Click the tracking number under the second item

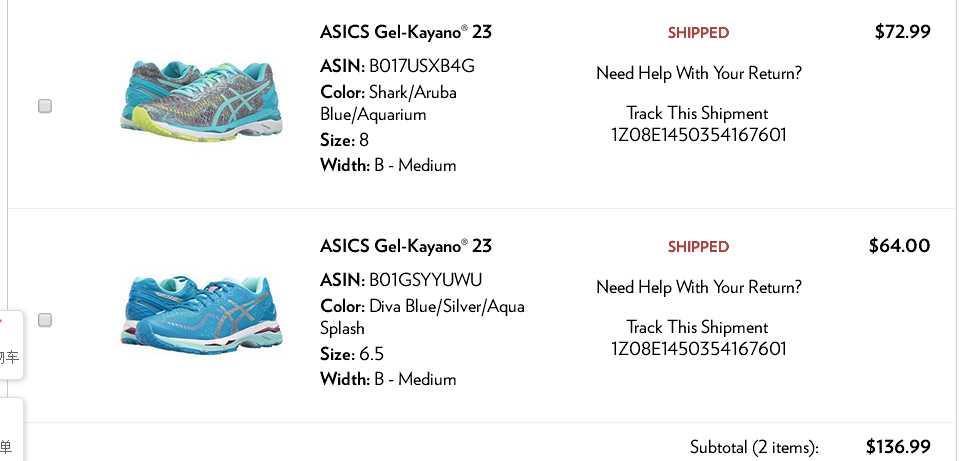coord(698,349)
